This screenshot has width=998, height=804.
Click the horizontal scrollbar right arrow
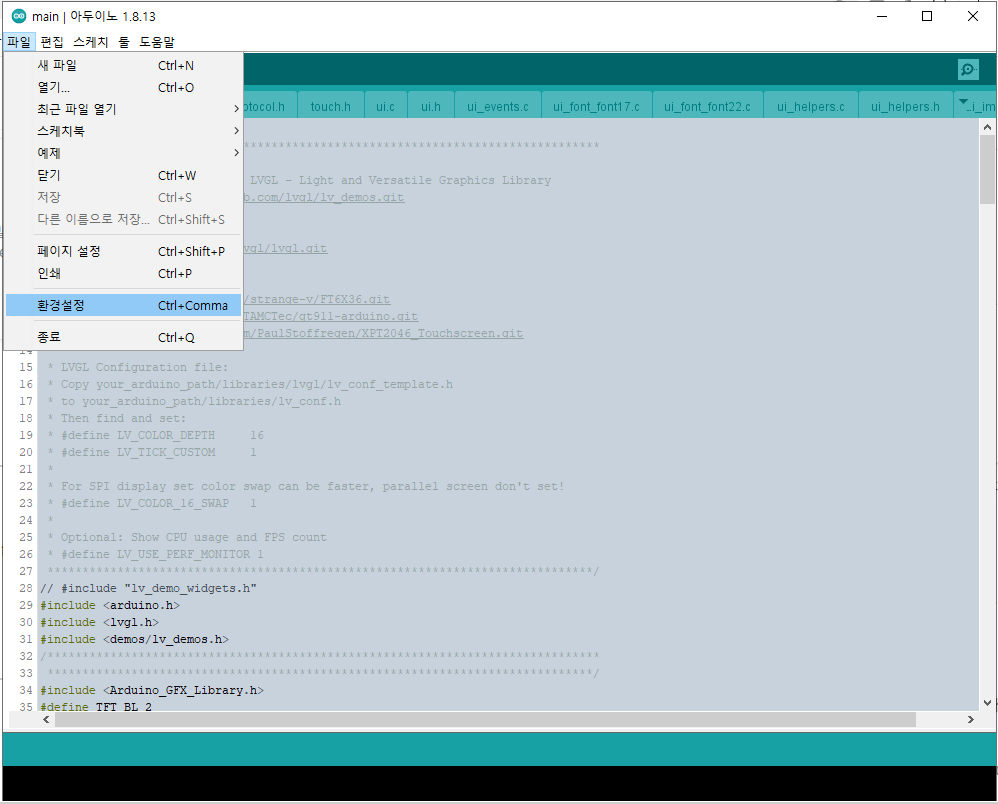971,719
